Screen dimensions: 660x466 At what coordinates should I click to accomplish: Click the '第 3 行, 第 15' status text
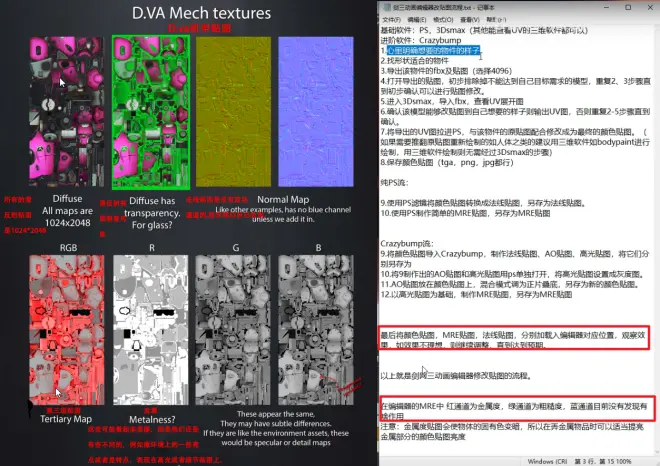coord(595,461)
